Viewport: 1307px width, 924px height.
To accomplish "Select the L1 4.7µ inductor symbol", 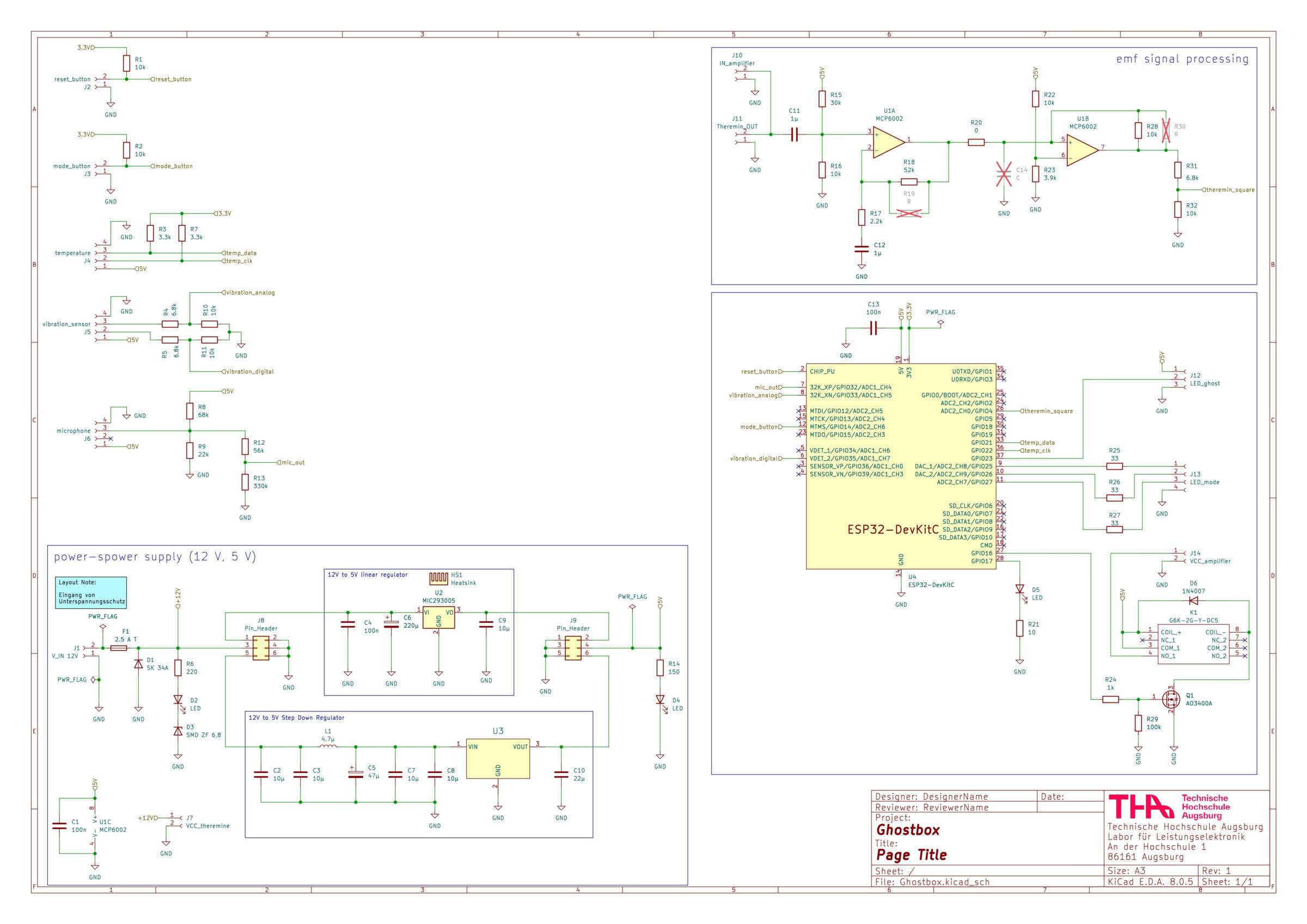I will click(328, 745).
